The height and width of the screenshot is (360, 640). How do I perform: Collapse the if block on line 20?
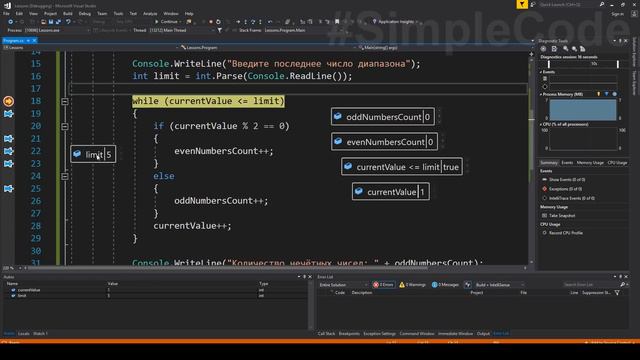65,127
